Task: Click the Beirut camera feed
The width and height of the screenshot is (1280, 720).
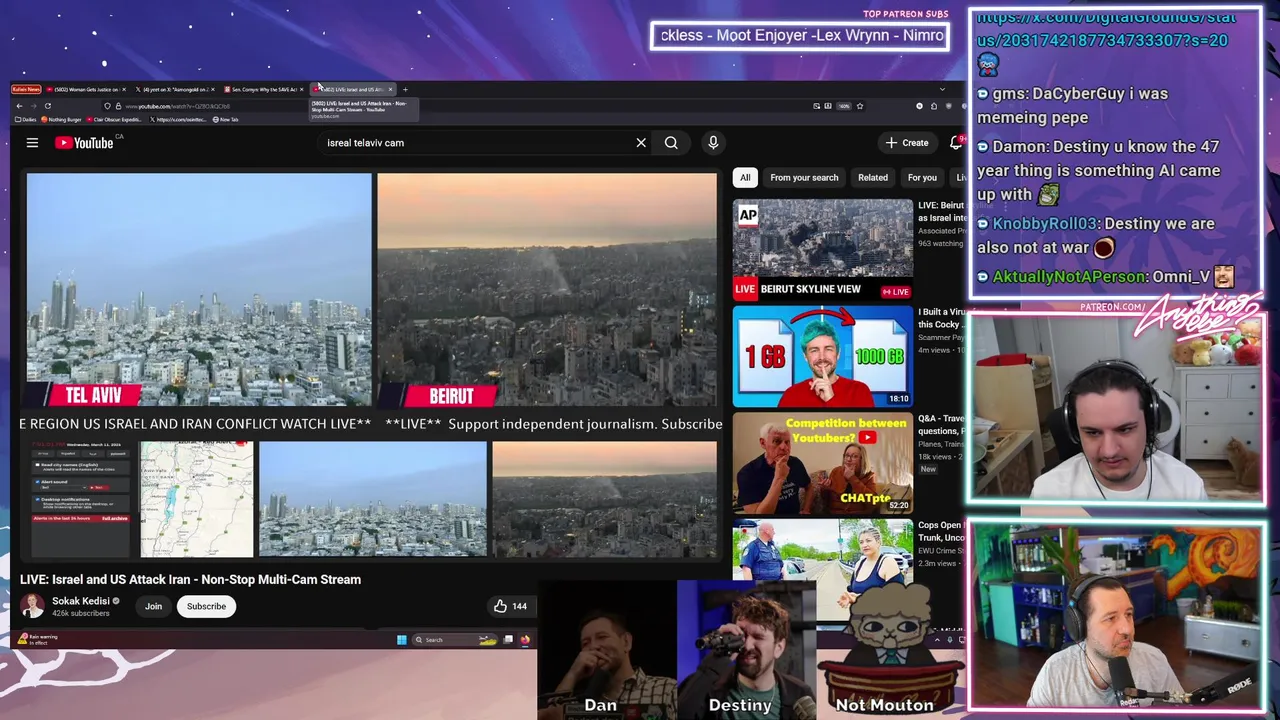Action: click(x=547, y=290)
